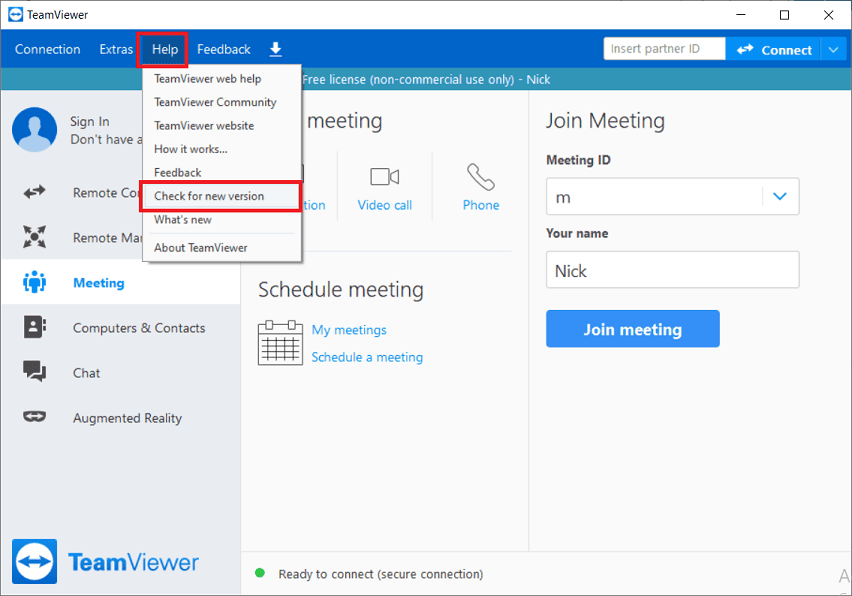Open the Feedback menu in menu bar
The image size is (852, 596).
tap(224, 49)
